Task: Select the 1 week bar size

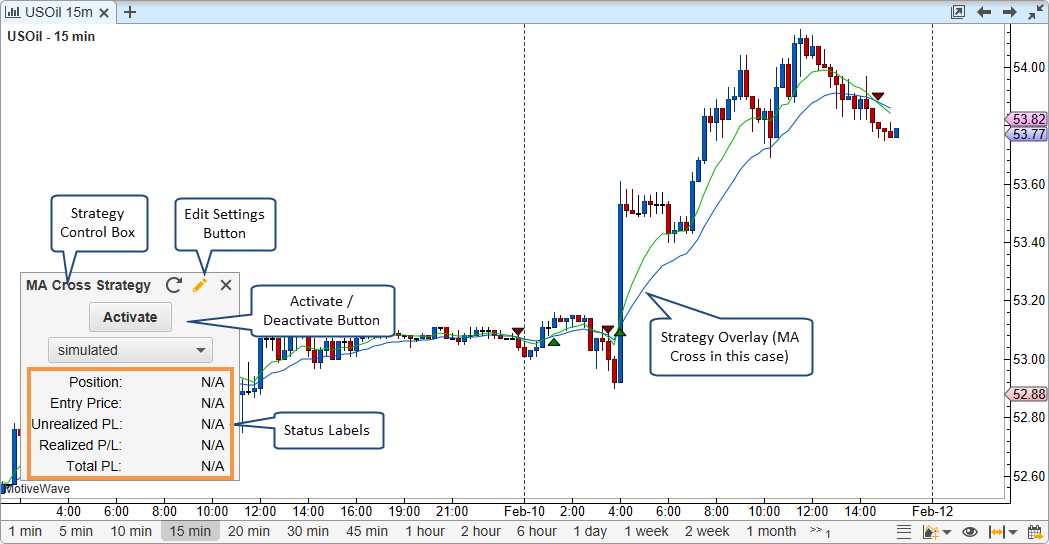Action: click(x=646, y=531)
